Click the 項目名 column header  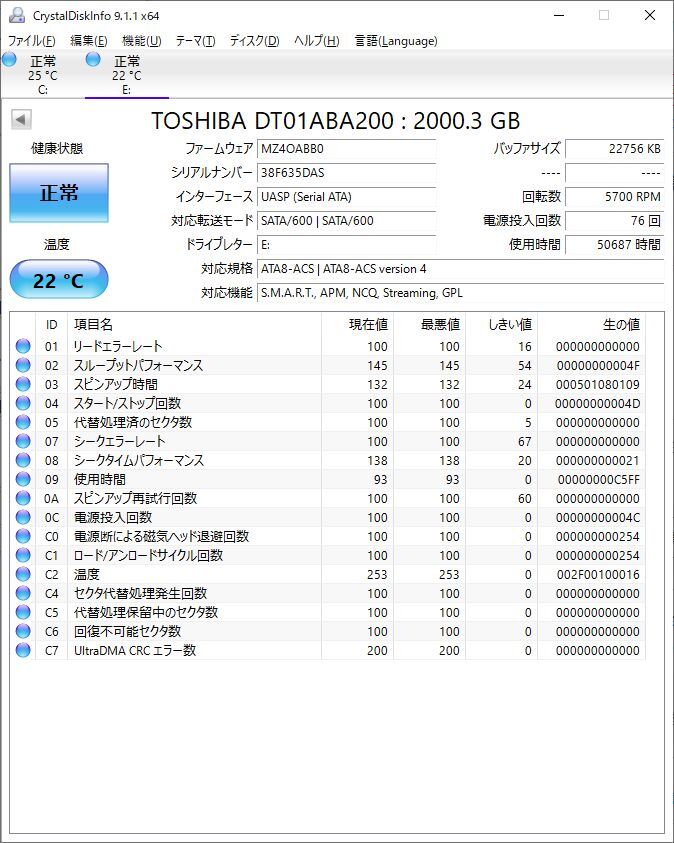pos(195,325)
